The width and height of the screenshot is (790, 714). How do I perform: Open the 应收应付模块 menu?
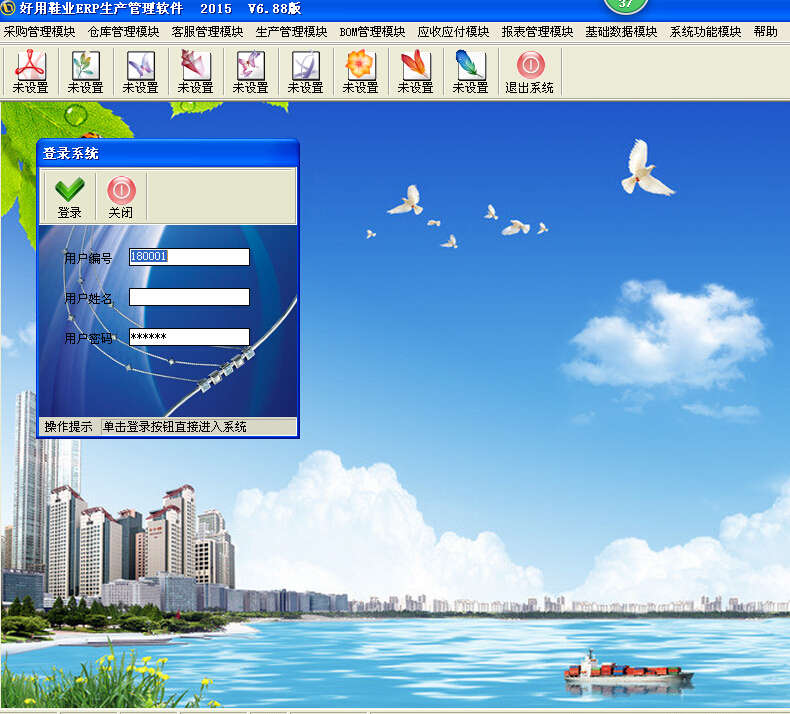[453, 32]
